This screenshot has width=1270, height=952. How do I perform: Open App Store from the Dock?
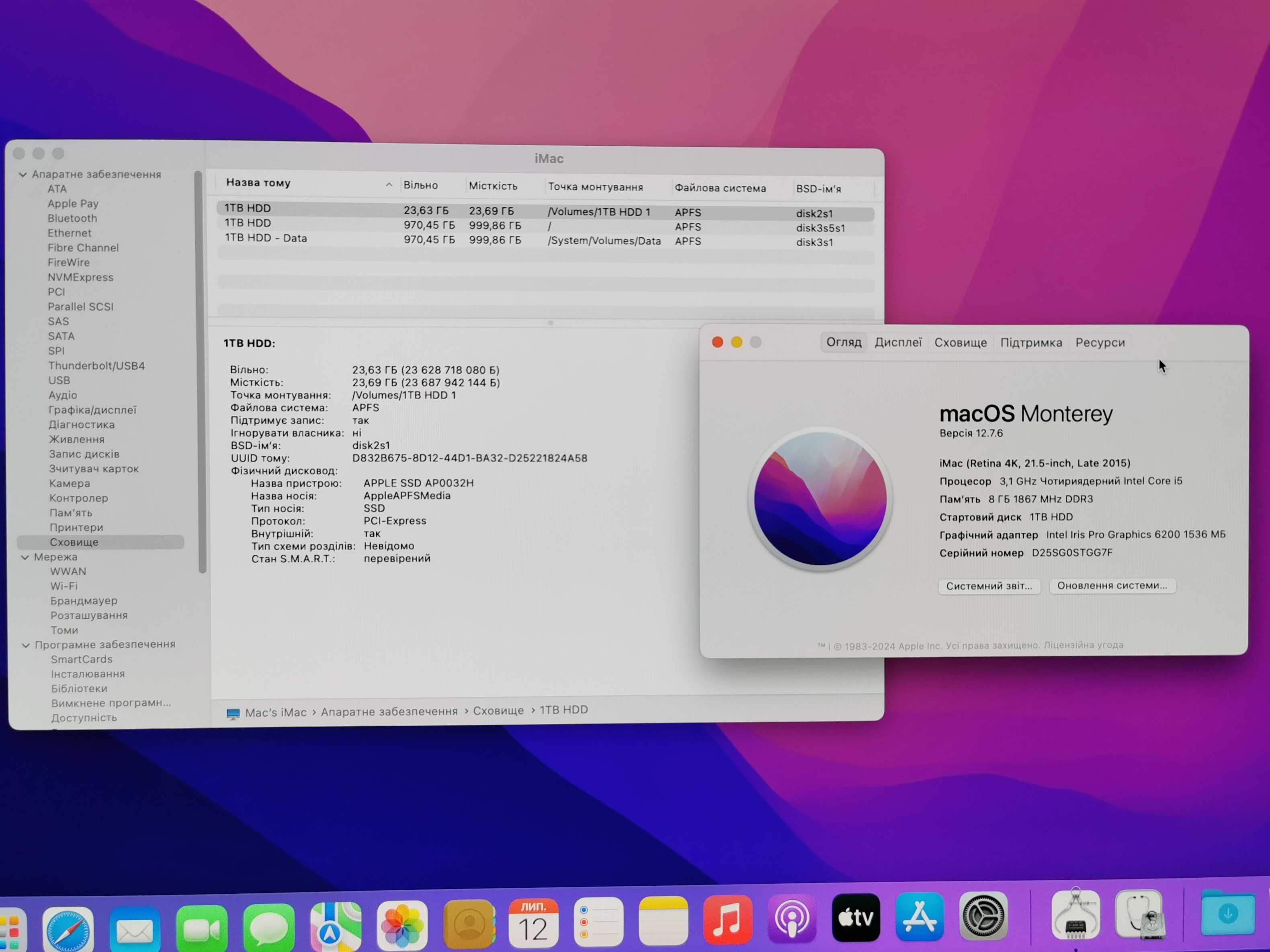919,916
